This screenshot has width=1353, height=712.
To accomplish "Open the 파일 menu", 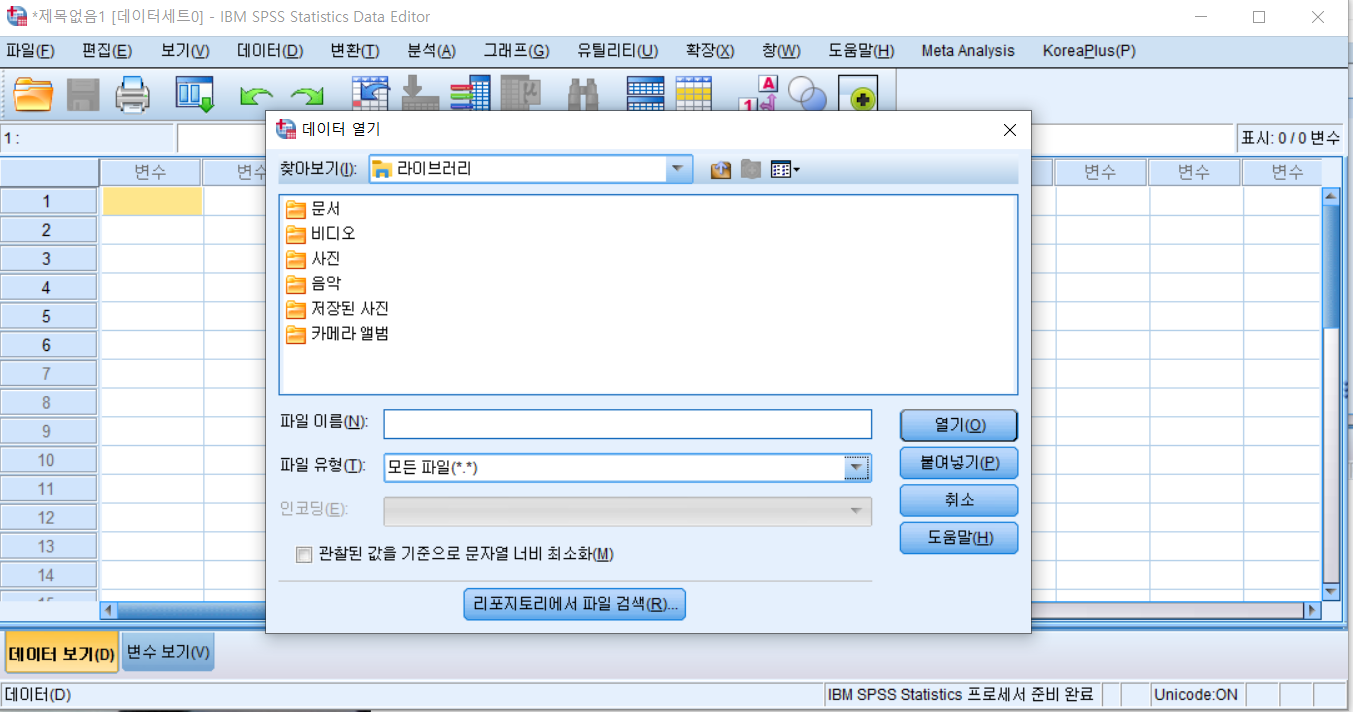I will [30, 51].
